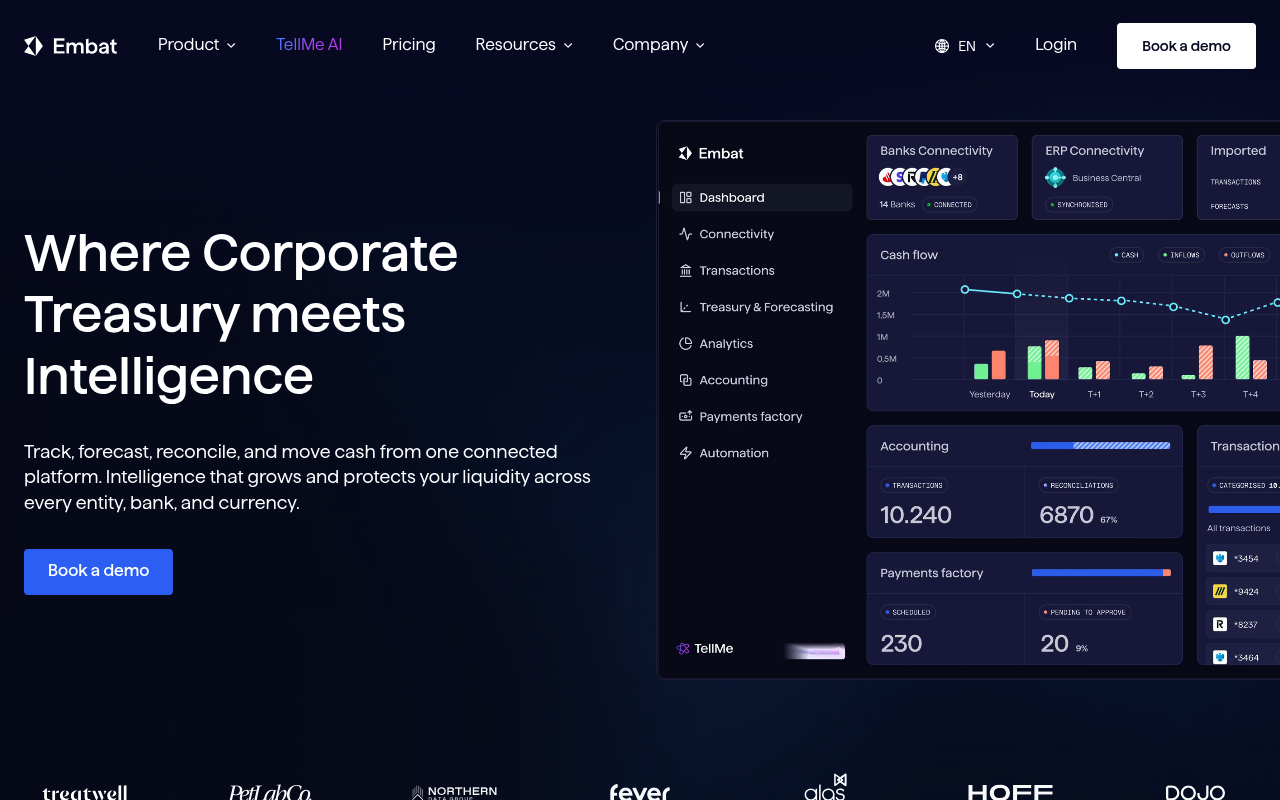Viewport: 1280px width, 800px height.
Task: Toggle the OUTFLOWS legend chip
Action: click(1244, 255)
